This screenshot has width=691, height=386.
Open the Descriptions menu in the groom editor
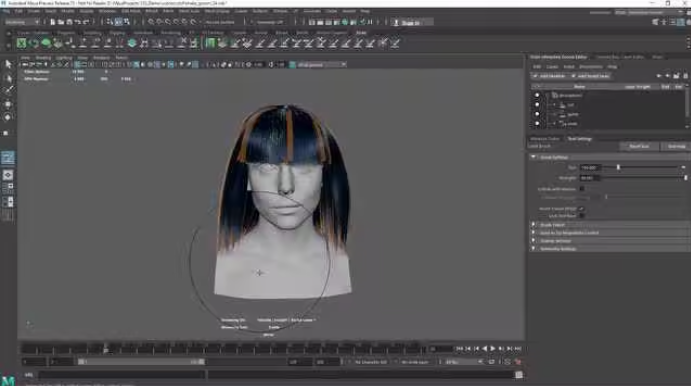591,67
